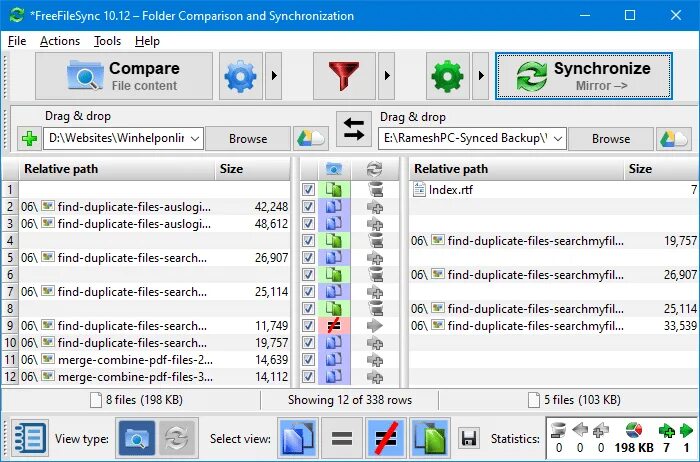The height and width of the screenshot is (462, 700).
Task: Click row 2 create-right action icon
Action: [x=375, y=207]
